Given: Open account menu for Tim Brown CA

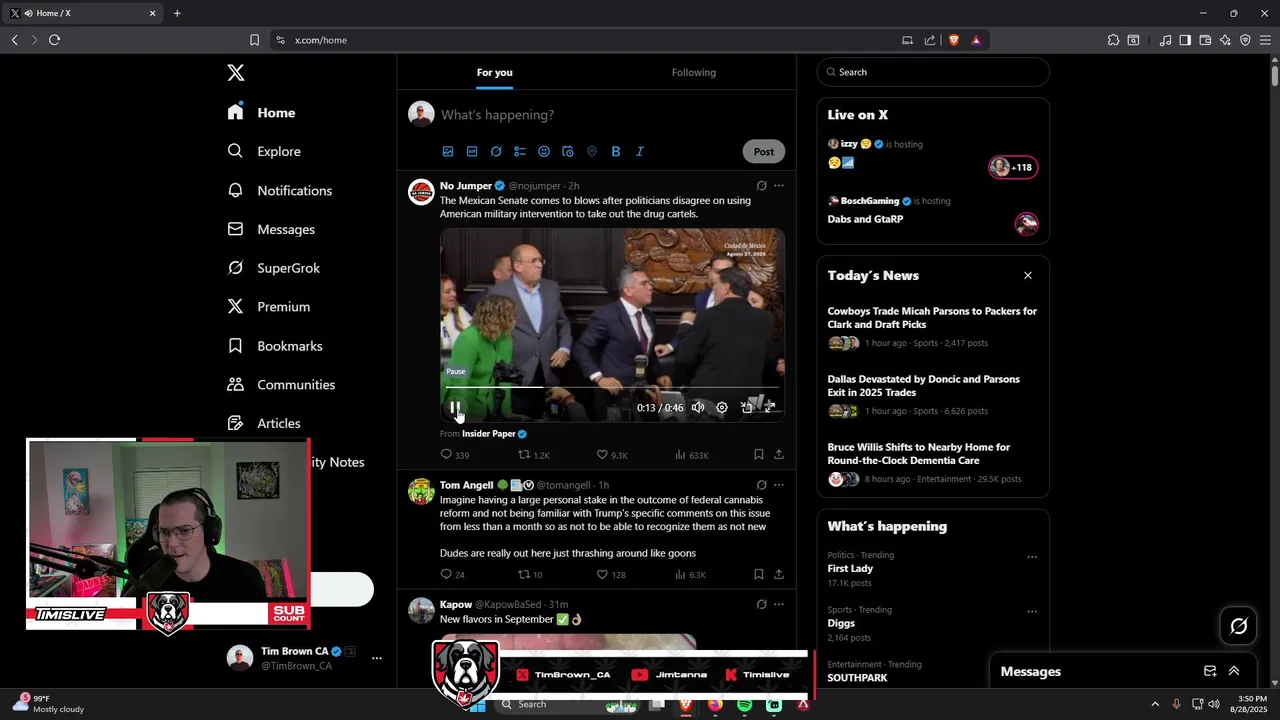Looking at the screenshot, I should tap(306, 658).
